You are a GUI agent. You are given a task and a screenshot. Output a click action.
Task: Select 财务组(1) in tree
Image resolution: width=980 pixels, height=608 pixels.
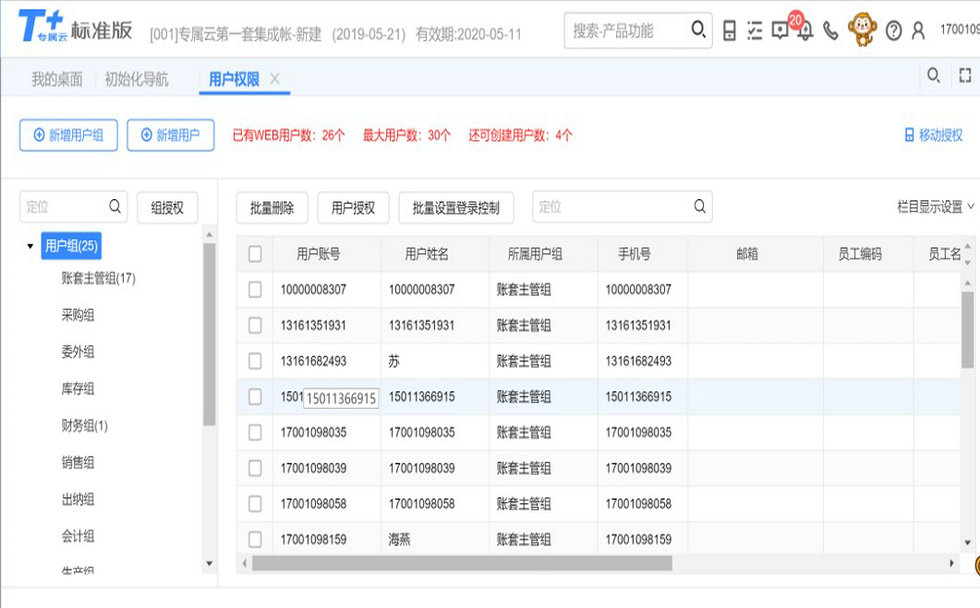click(x=85, y=426)
